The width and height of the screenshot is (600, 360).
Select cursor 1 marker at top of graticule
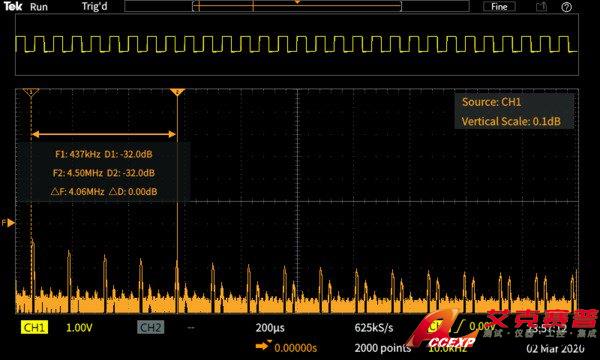click(31, 92)
